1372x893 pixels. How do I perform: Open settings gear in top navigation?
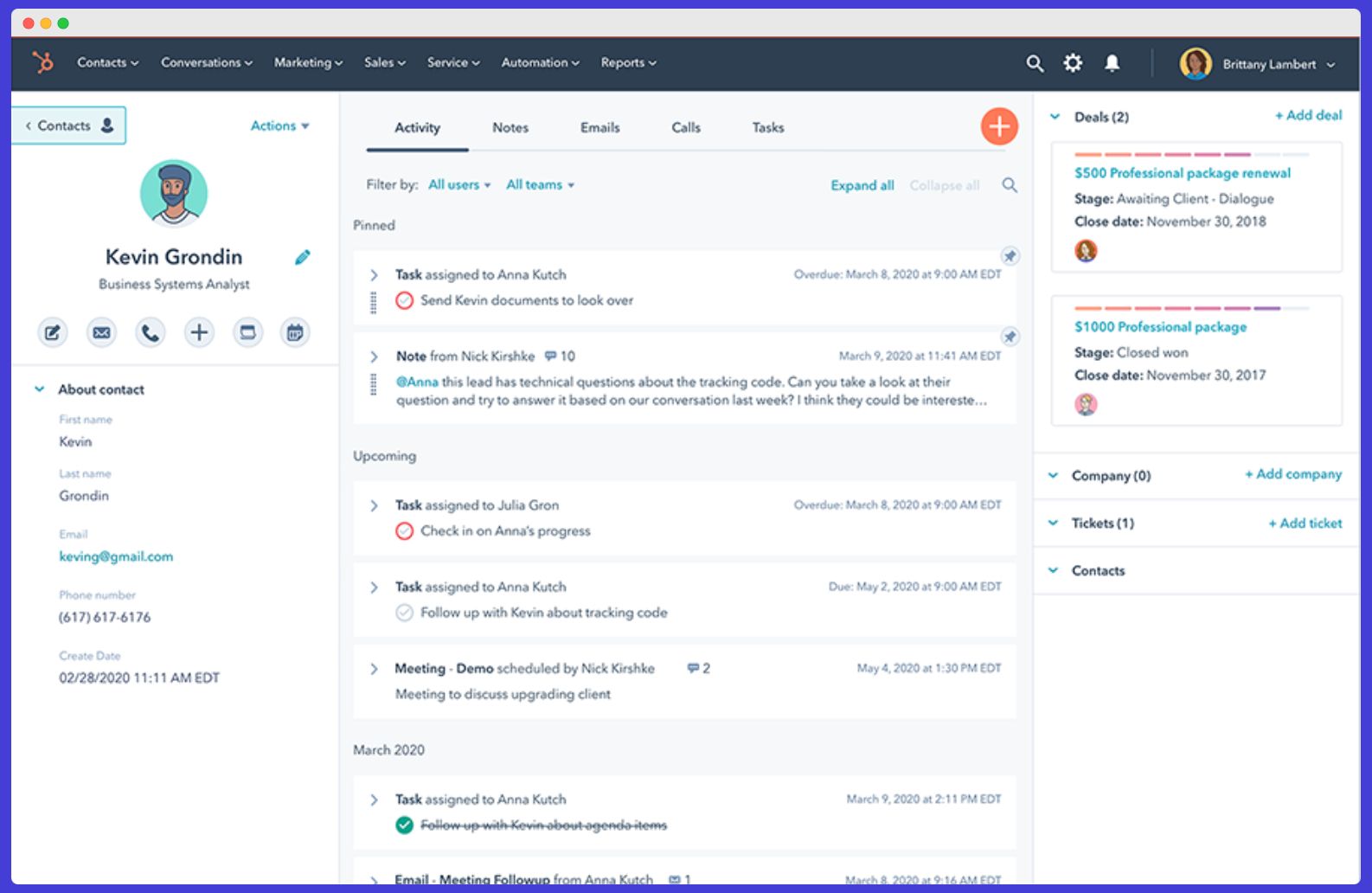coord(1073,63)
